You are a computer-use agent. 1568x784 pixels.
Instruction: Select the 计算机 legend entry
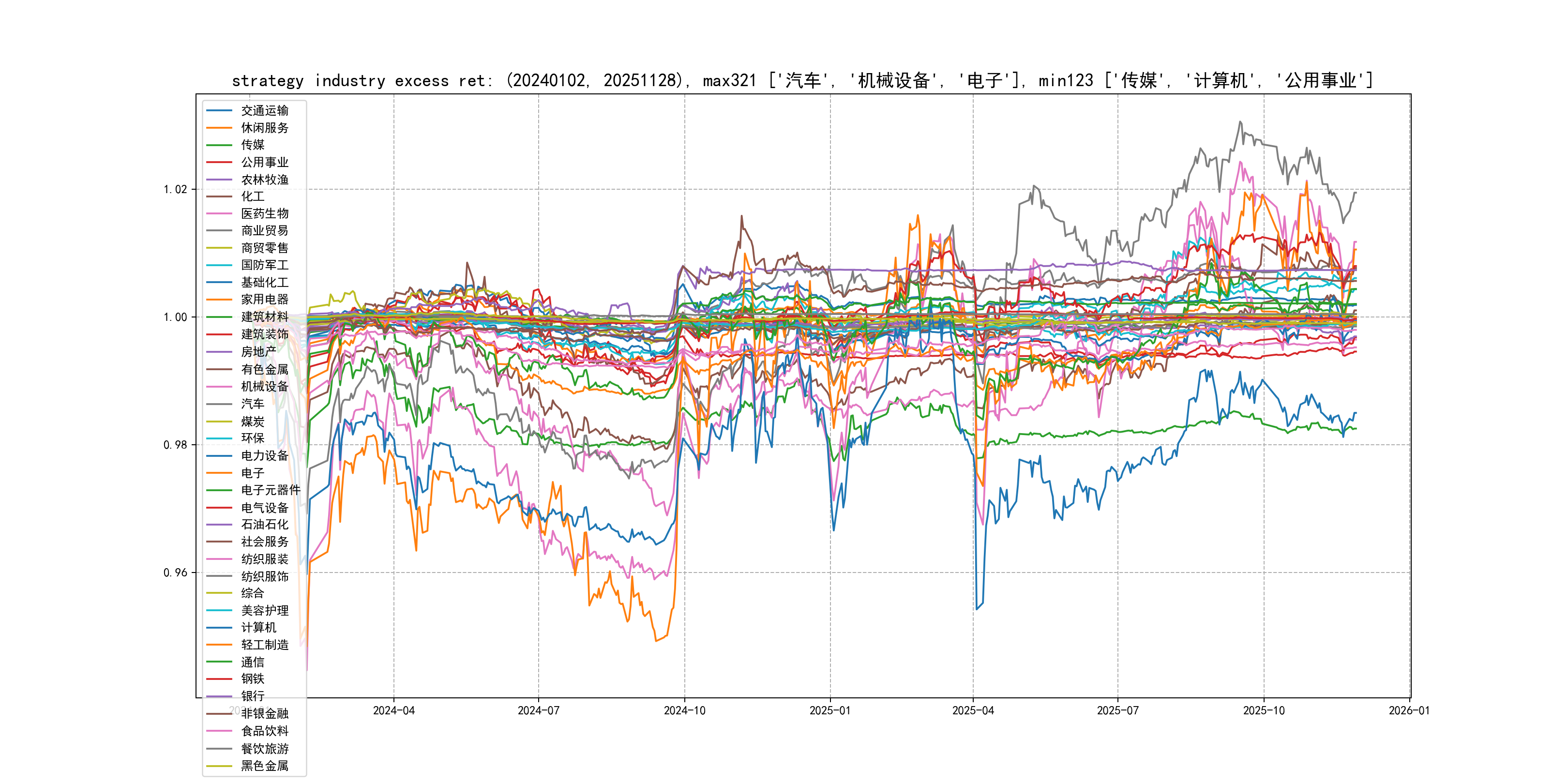click(258, 628)
